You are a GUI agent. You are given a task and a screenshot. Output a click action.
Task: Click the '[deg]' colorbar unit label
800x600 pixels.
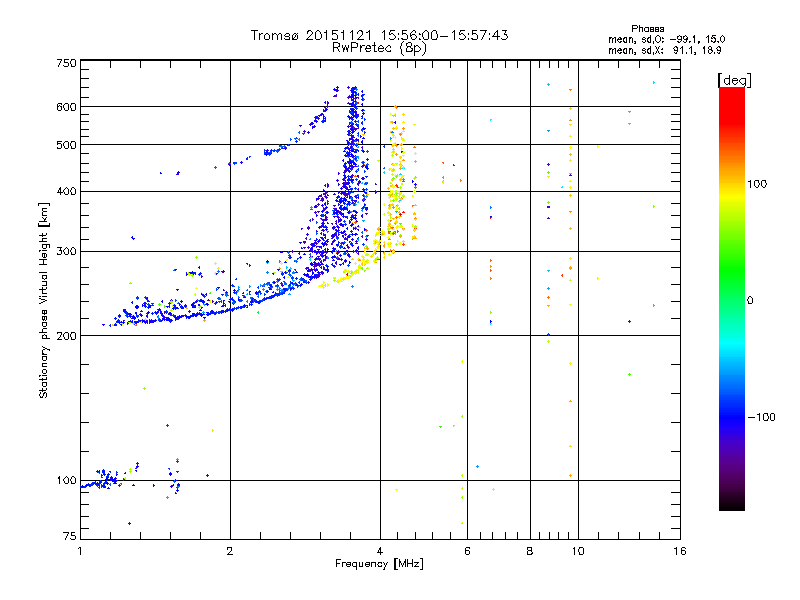(734, 80)
